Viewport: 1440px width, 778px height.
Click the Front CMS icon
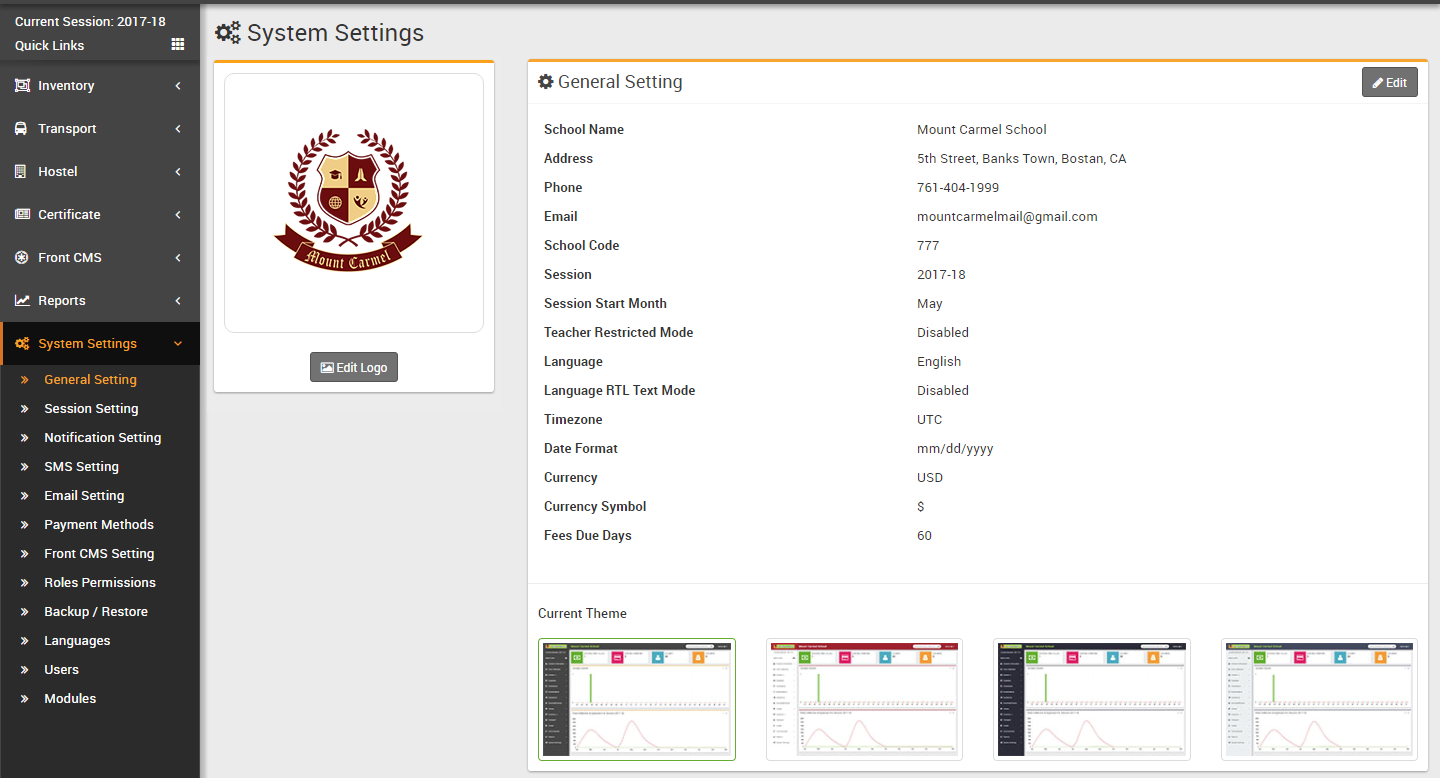22,258
